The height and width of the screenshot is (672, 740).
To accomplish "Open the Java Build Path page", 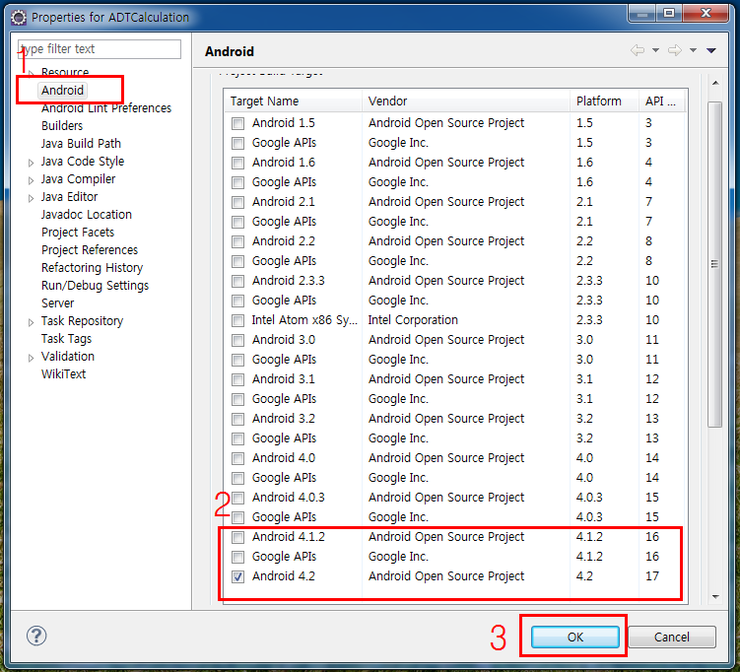I will [81, 143].
